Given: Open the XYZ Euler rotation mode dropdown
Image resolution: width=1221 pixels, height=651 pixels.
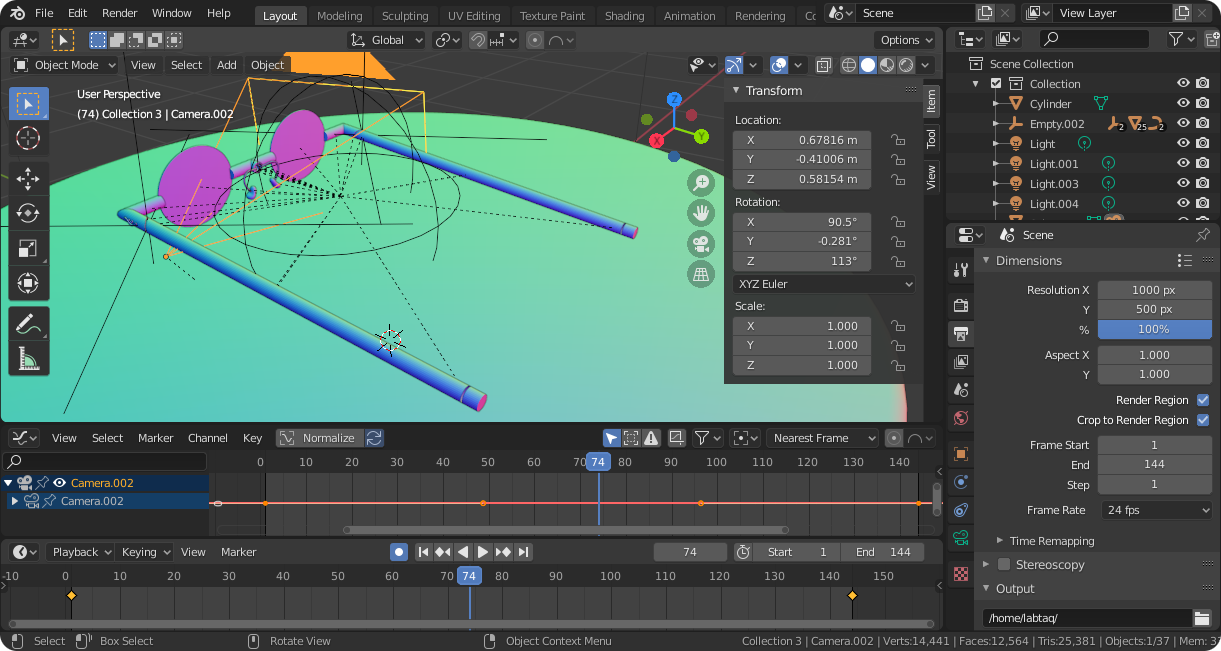Looking at the screenshot, I should click(823, 284).
